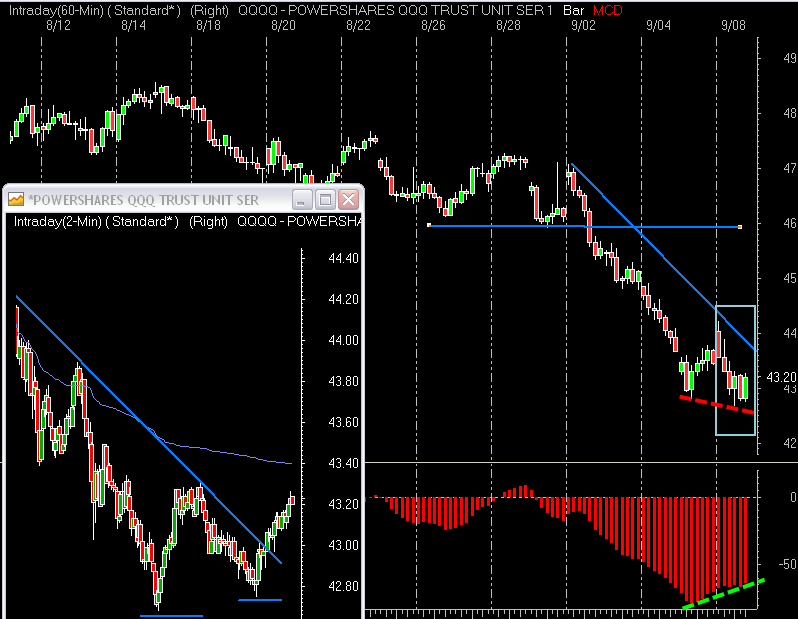
Task: Click 'Bar' label in main chart header
Action: [574, 10]
